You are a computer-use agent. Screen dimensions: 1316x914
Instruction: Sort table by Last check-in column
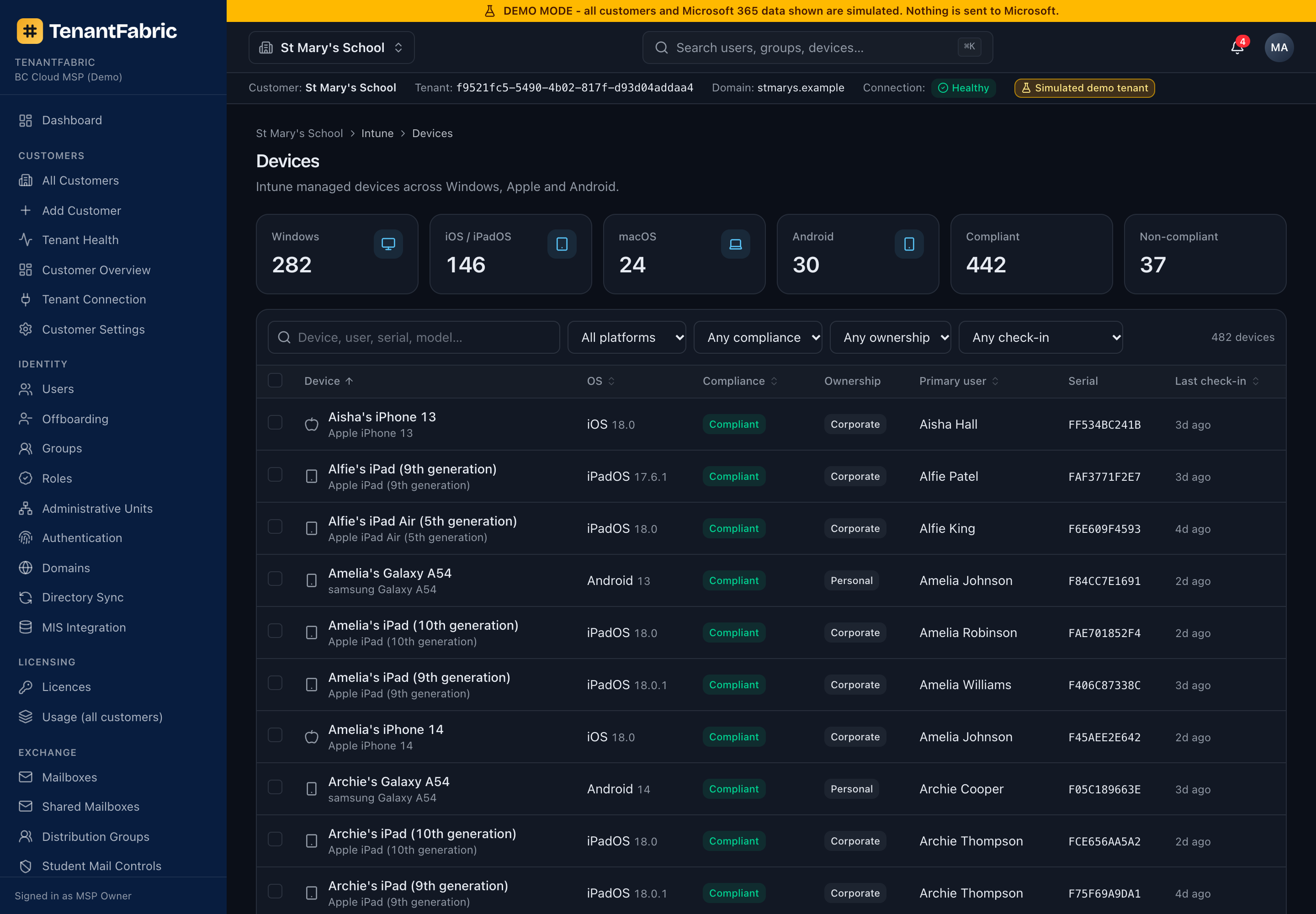(1216, 381)
